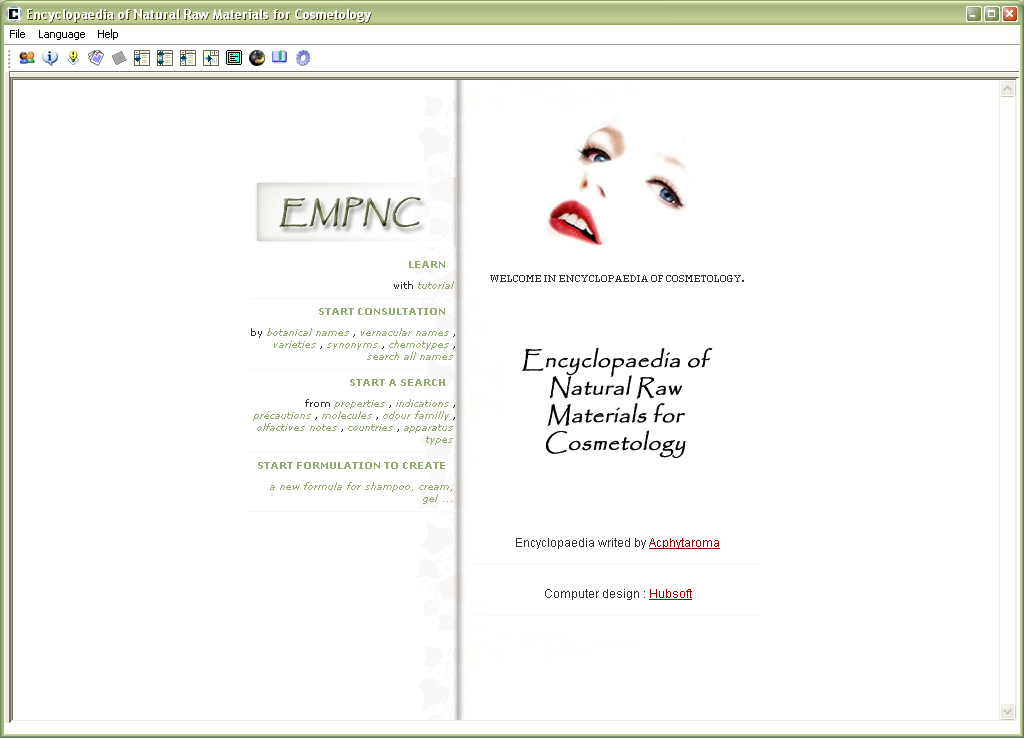This screenshot has height=738, width=1024.
Task: Maximize the Encyclopaedia window
Action: (991, 14)
